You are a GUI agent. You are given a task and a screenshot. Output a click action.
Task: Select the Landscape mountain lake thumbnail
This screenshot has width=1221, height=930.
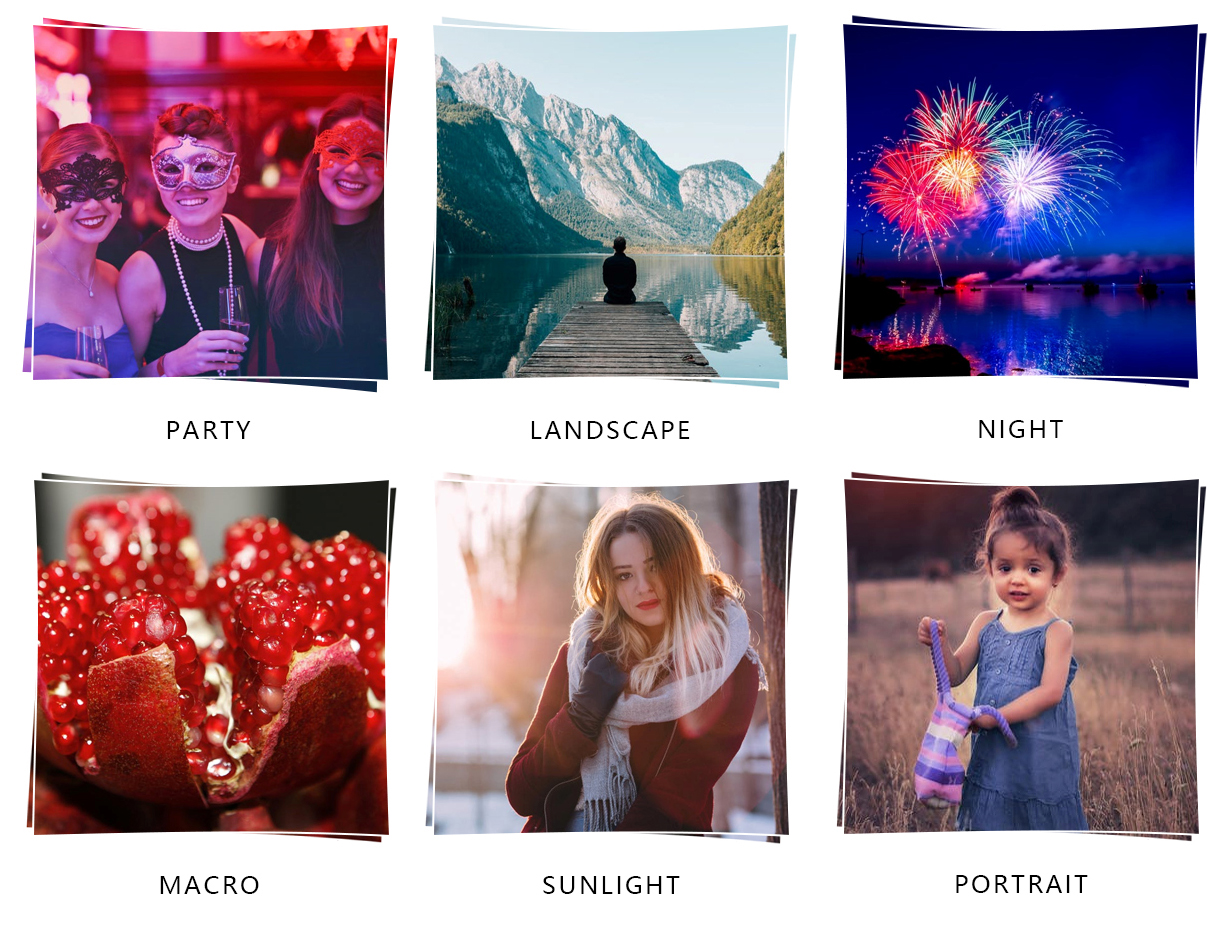click(610, 203)
